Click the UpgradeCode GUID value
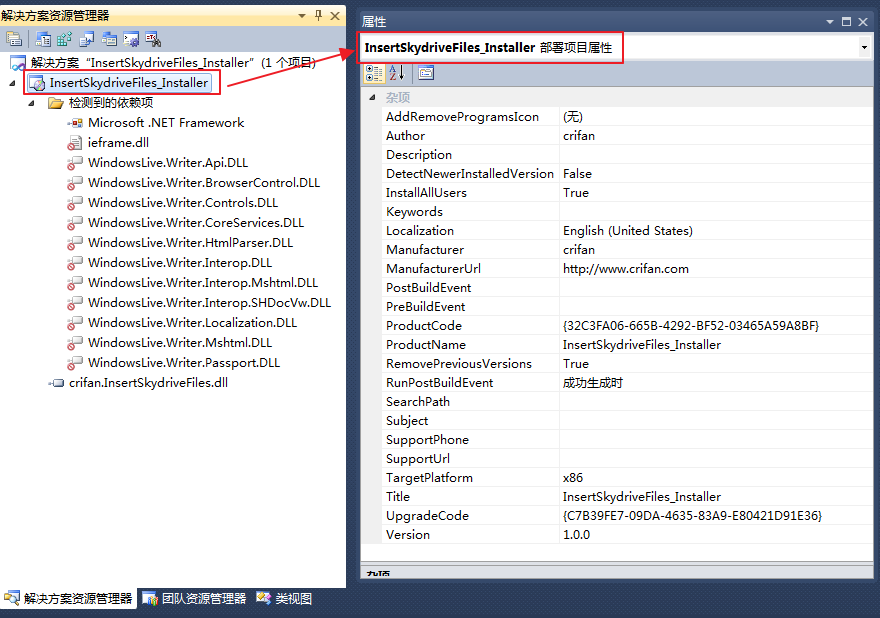This screenshot has height=618, width=880. pos(692,516)
